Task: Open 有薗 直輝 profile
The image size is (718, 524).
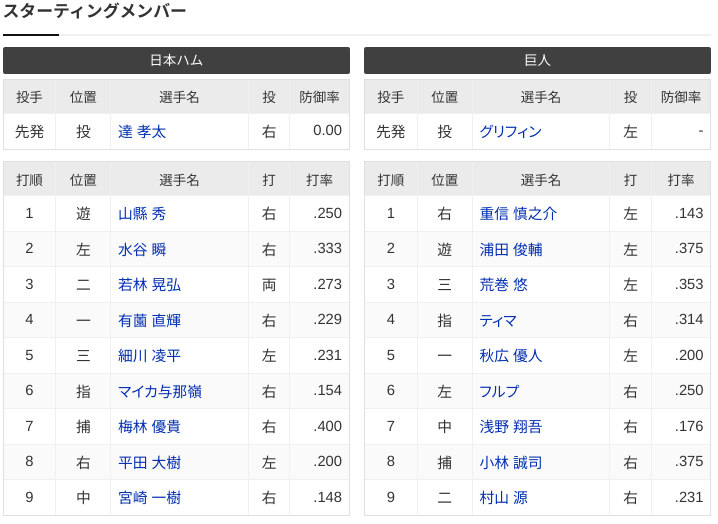Action: (149, 320)
